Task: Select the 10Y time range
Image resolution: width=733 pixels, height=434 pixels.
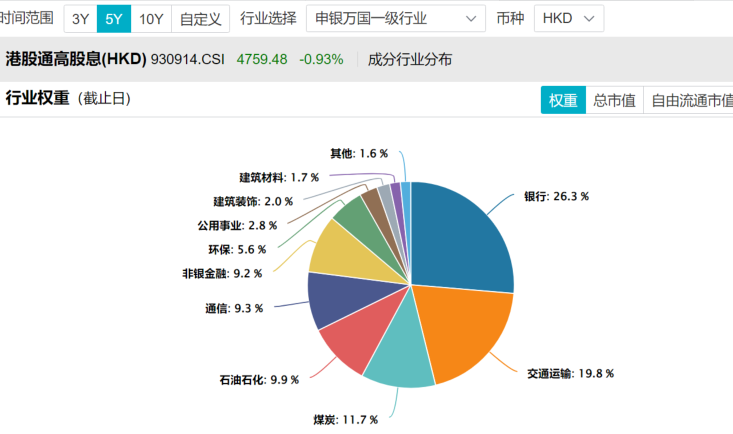Action: (151, 19)
